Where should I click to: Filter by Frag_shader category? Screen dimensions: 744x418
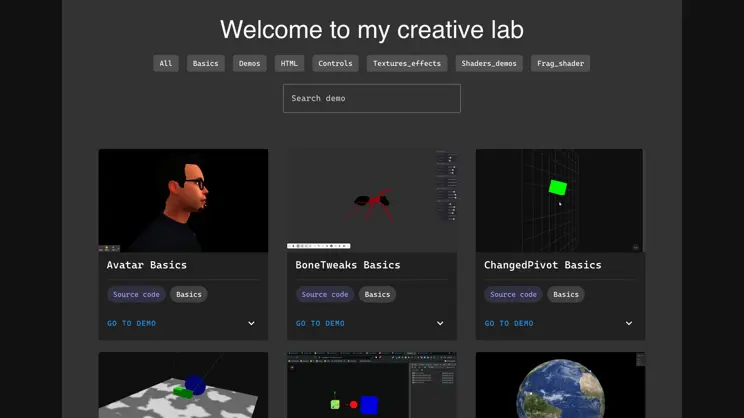coord(560,63)
